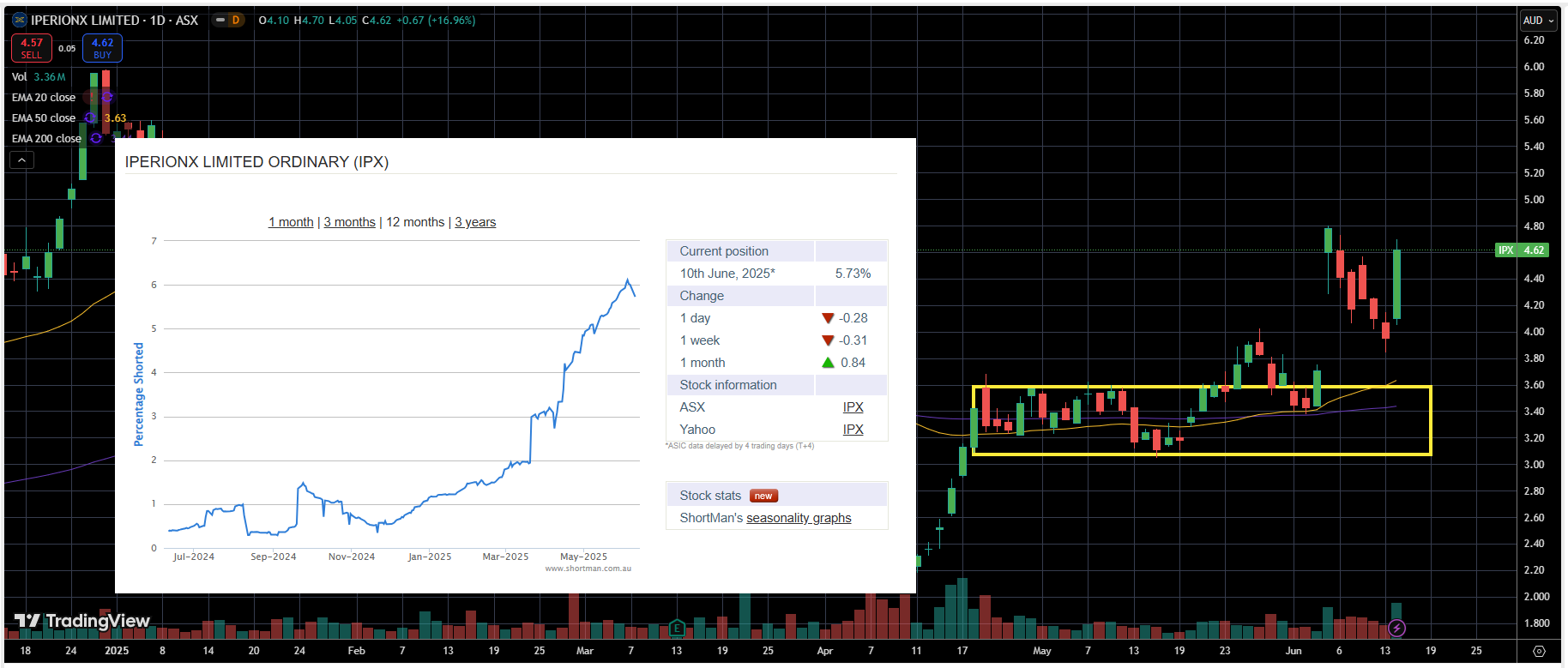Image resolution: width=1568 pixels, height=668 pixels.
Task: Click the 1.800 price scale label
Action: tap(1536, 623)
